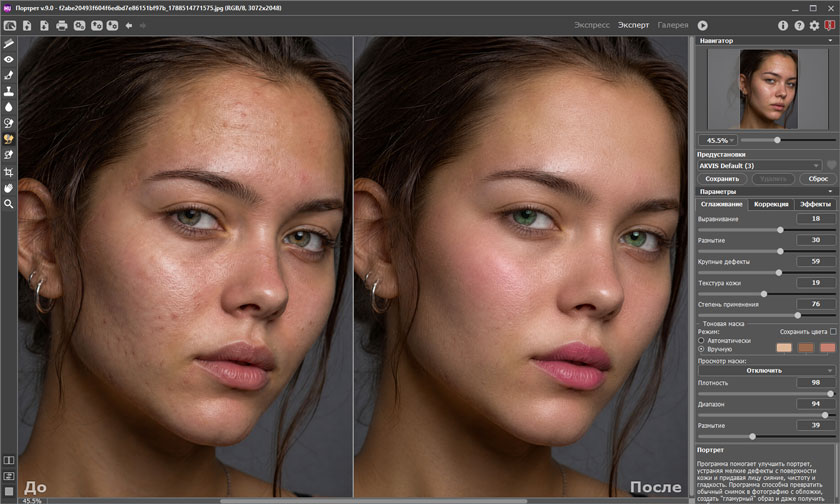This screenshot has height=504, width=840.
Task: Click the horizontal scrollbar under image
Action: point(373,501)
